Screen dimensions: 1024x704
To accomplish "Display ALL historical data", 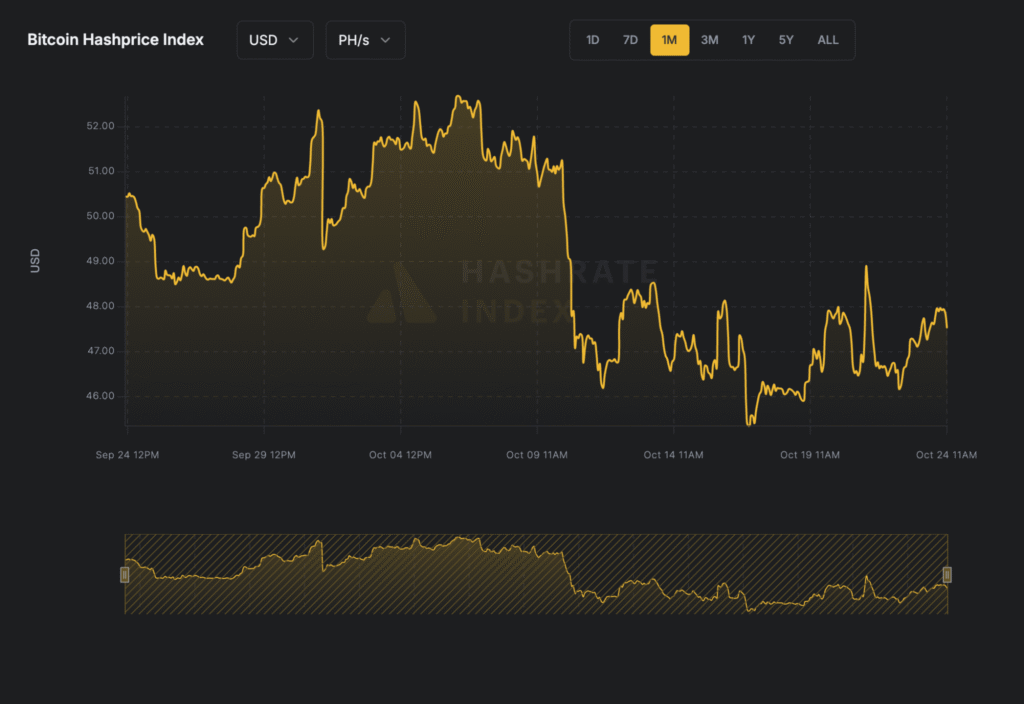I will pyautogui.click(x=828, y=40).
